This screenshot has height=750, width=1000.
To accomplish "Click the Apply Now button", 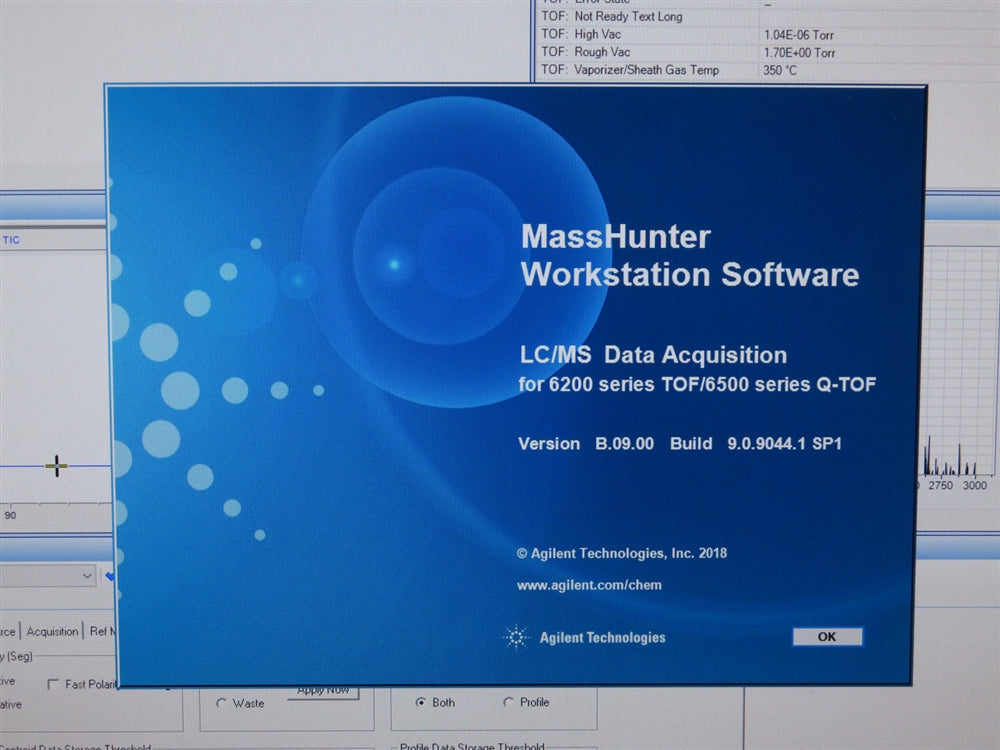I will pos(323,691).
